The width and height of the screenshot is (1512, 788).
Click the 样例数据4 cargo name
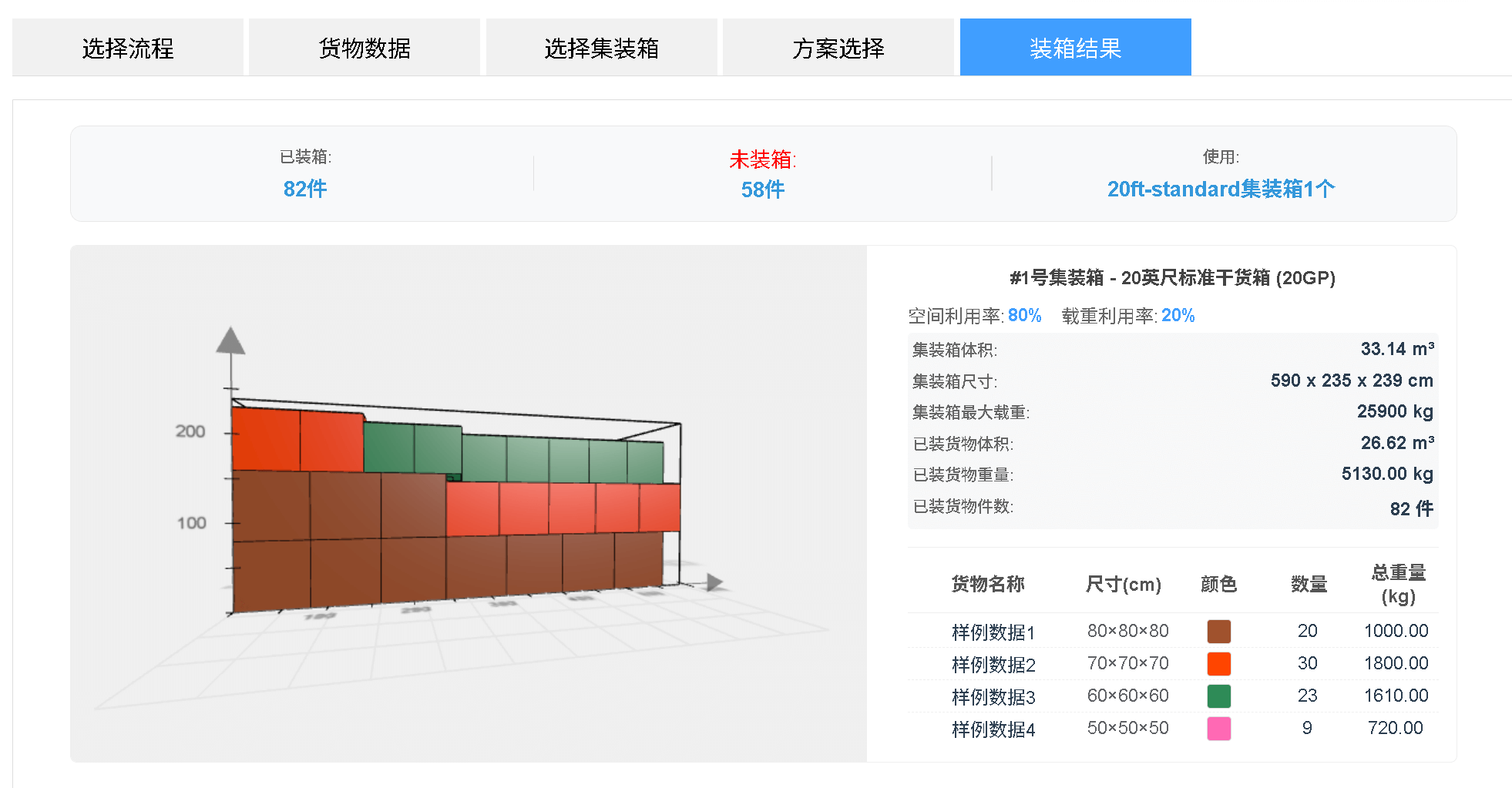pos(994,729)
